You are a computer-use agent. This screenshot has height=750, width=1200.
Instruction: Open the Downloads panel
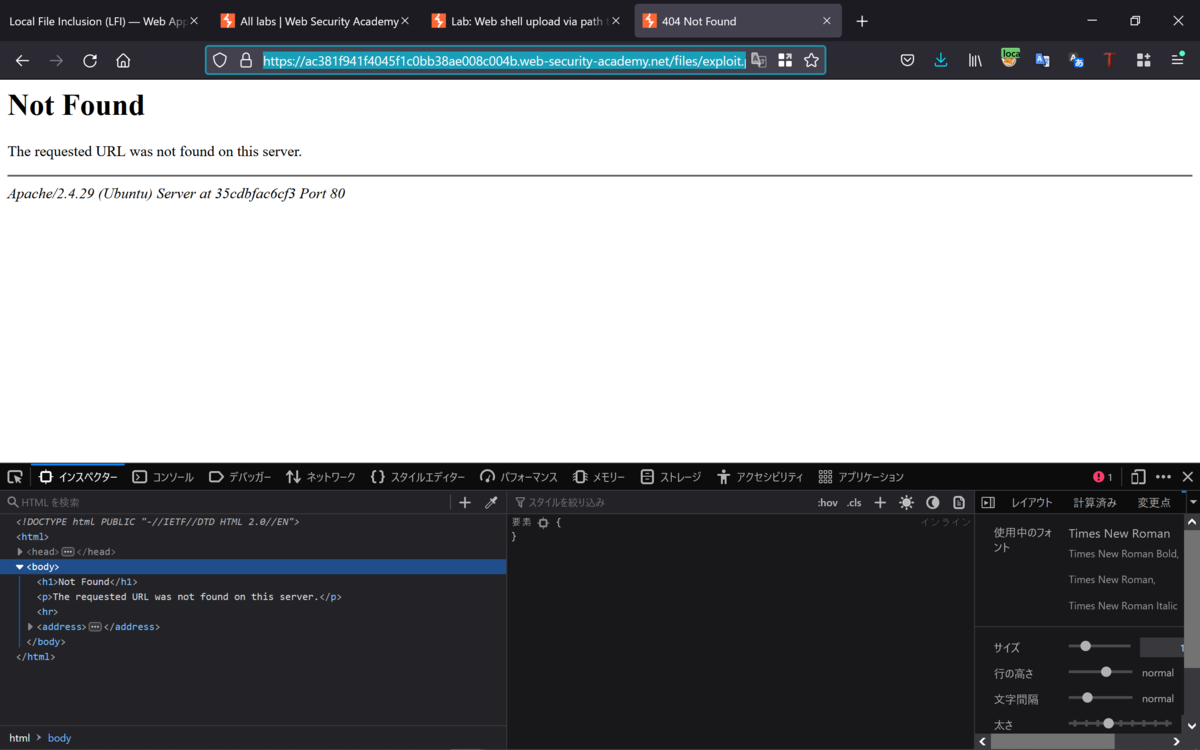pyautogui.click(x=941, y=60)
